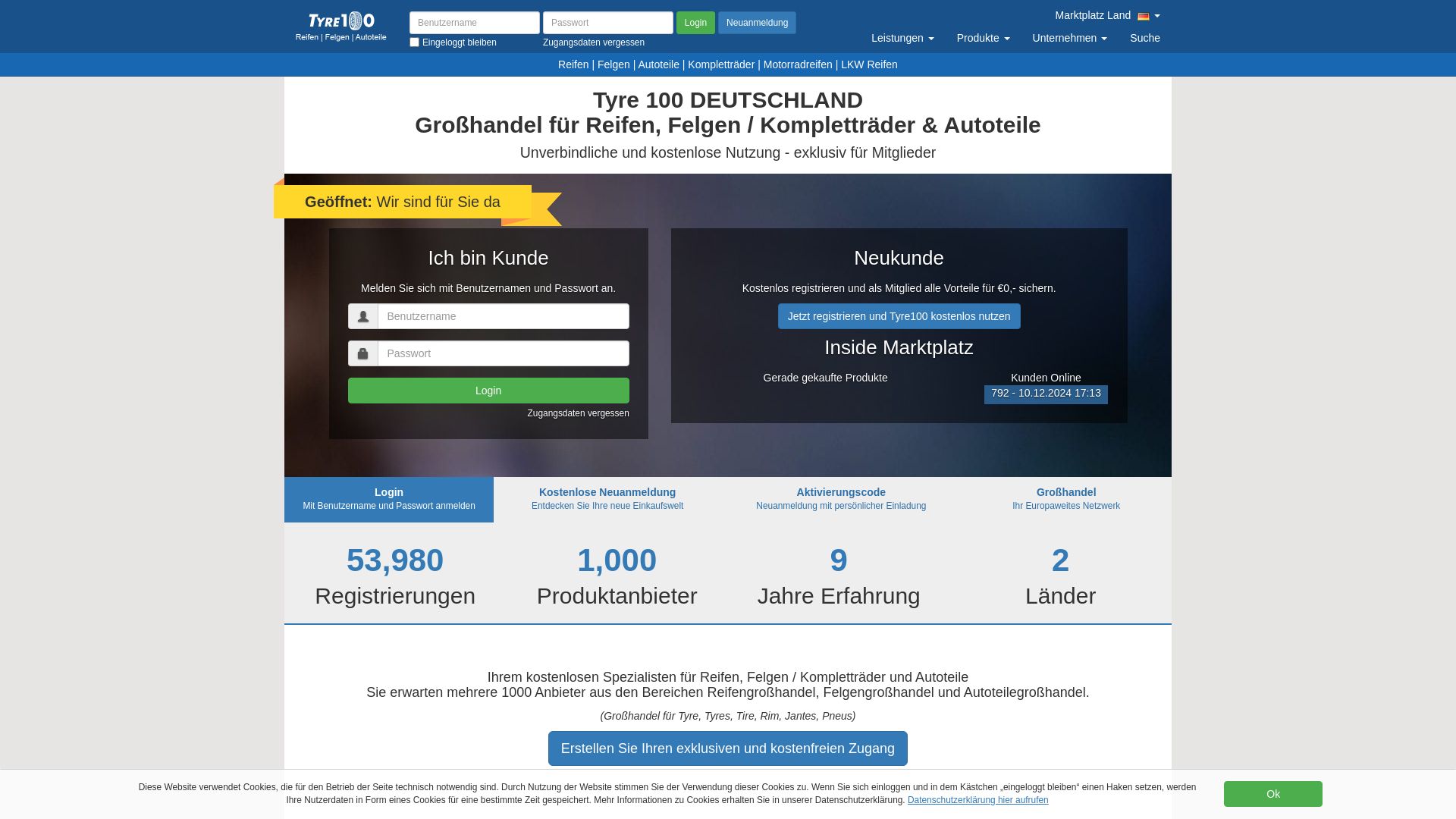The image size is (1456, 819).
Task: Open the LKW Reifen link
Action: click(869, 64)
